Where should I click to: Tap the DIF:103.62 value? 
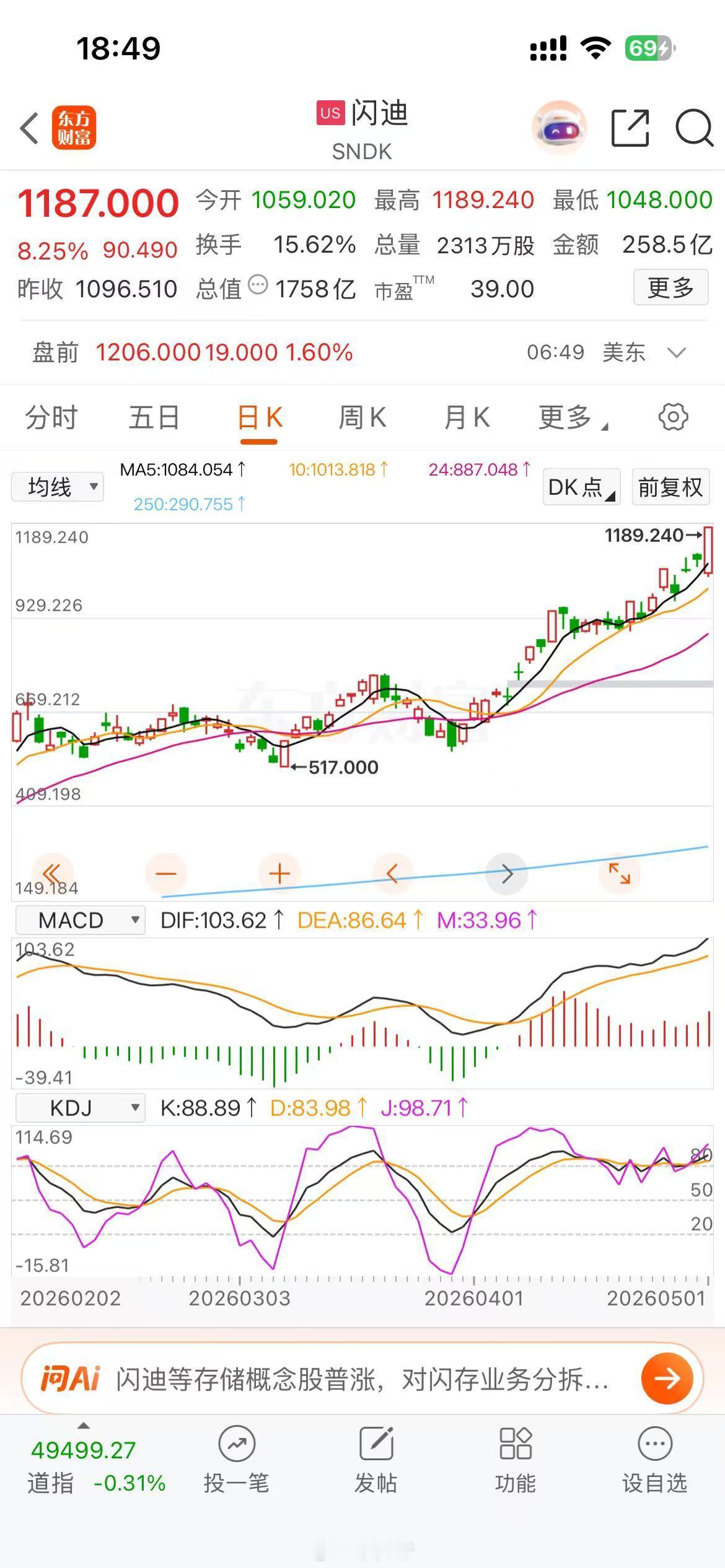pos(222,920)
